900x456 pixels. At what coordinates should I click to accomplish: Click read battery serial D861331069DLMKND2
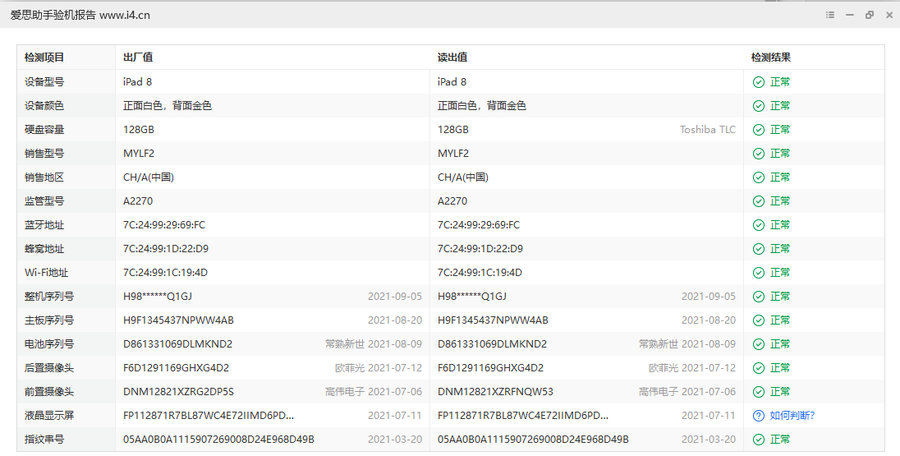pyautogui.click(x=492, y=344)
